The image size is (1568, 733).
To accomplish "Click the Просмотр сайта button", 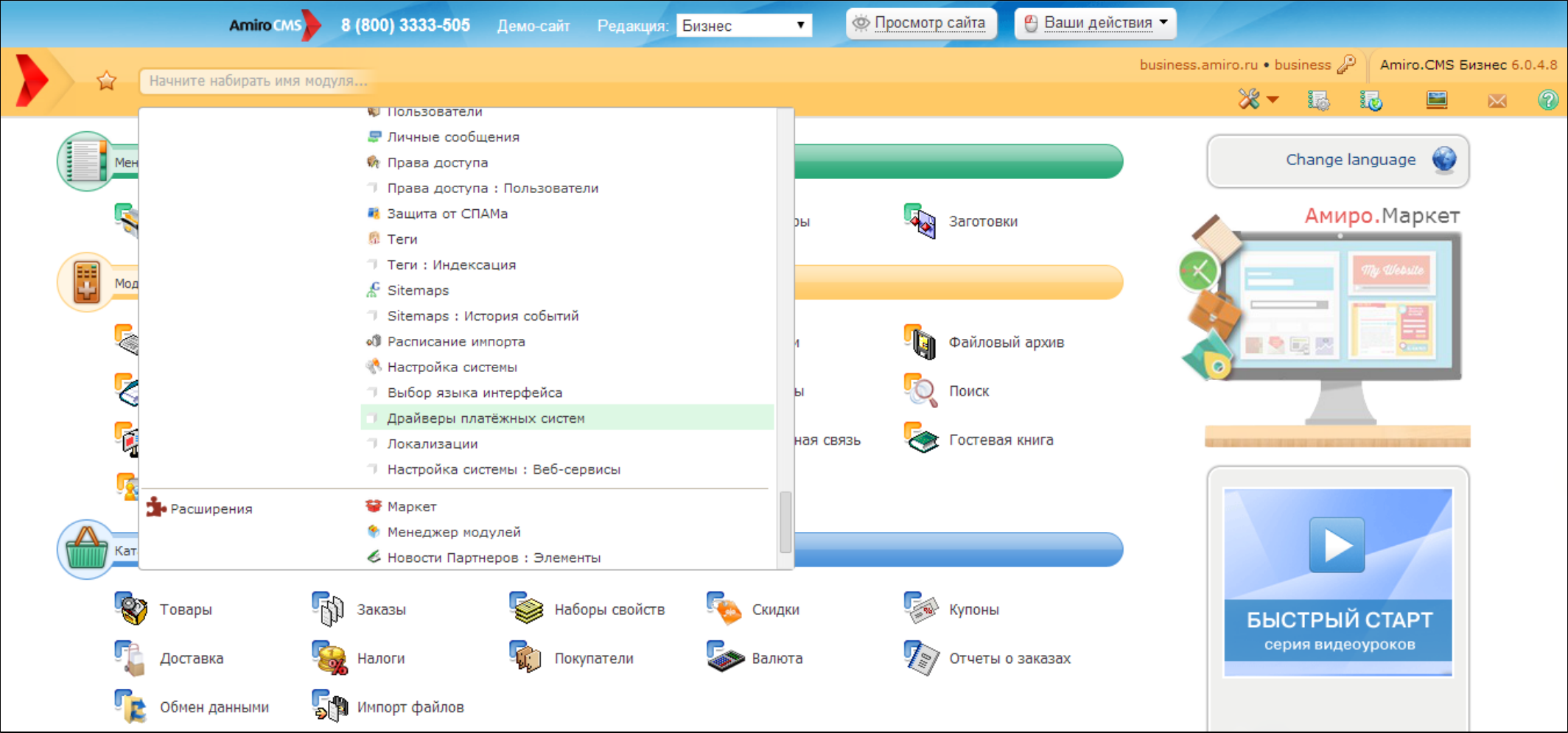I will click(921, 24).
